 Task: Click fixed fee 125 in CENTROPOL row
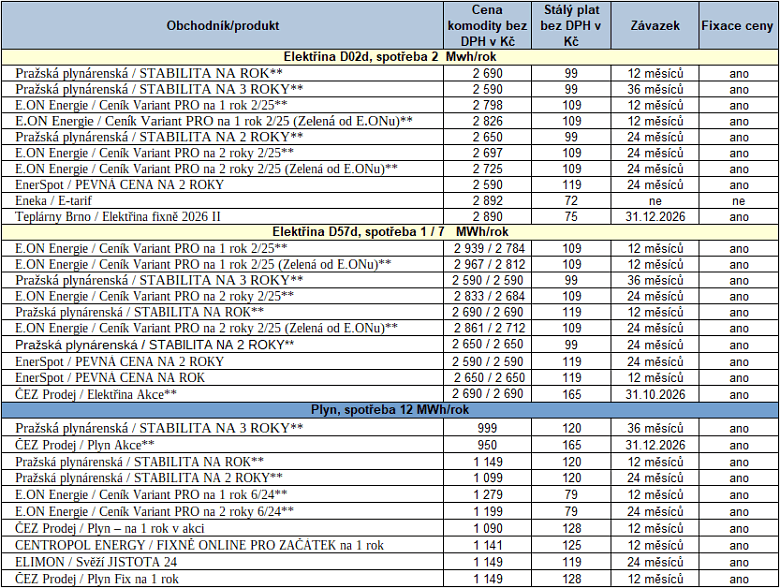coord(571,545)
